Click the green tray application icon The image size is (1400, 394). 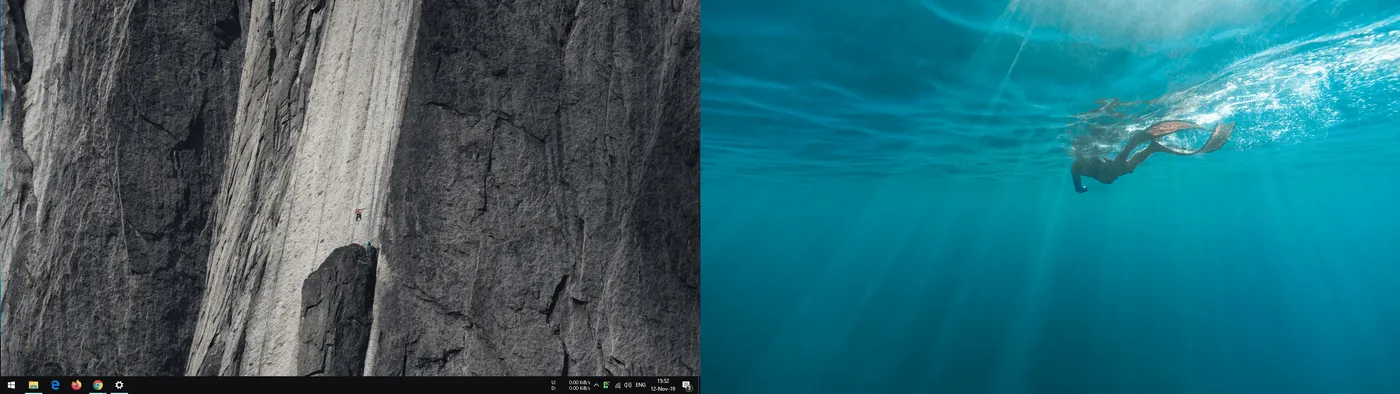(x=607, y=385)
